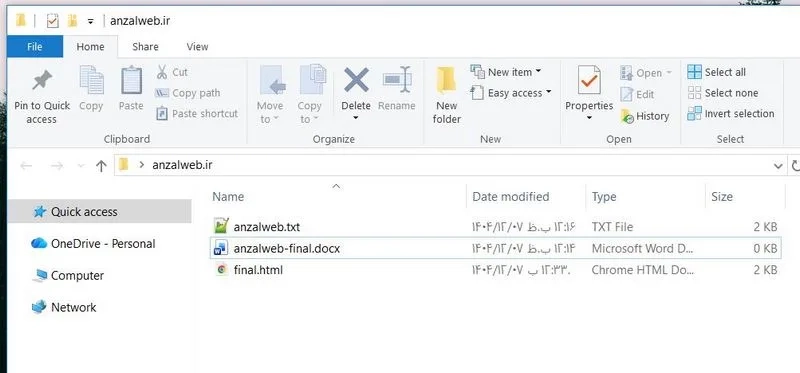Click the 0 KB size cell
Viewport: 800px width, 373px height.
pyautogui.click(x=765, y=248)
